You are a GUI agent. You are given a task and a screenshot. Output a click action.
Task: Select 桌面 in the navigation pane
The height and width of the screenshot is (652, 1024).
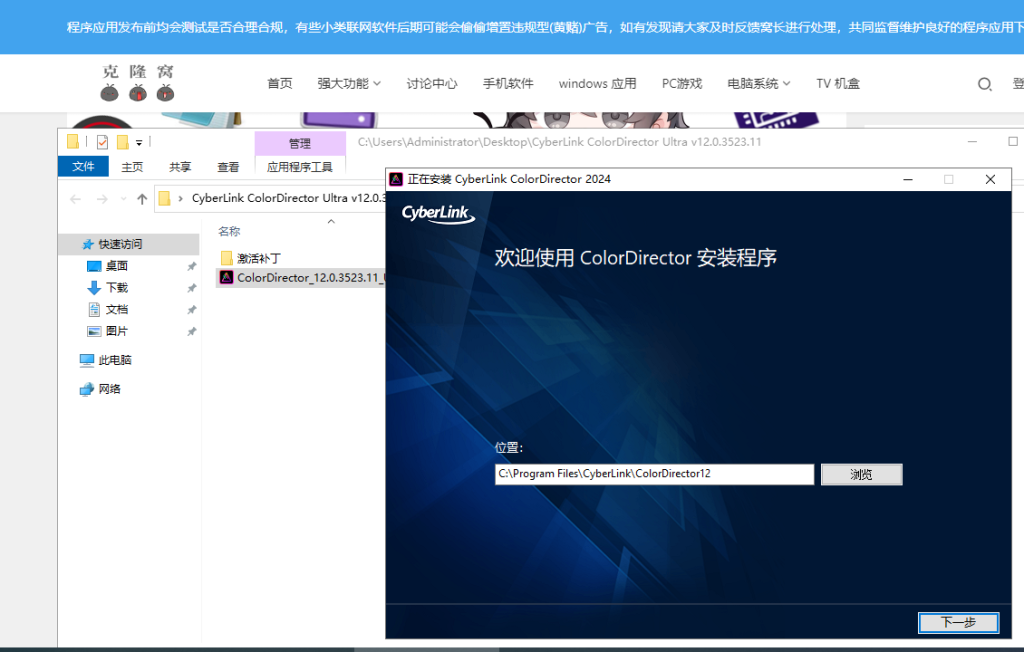(117, 266)
